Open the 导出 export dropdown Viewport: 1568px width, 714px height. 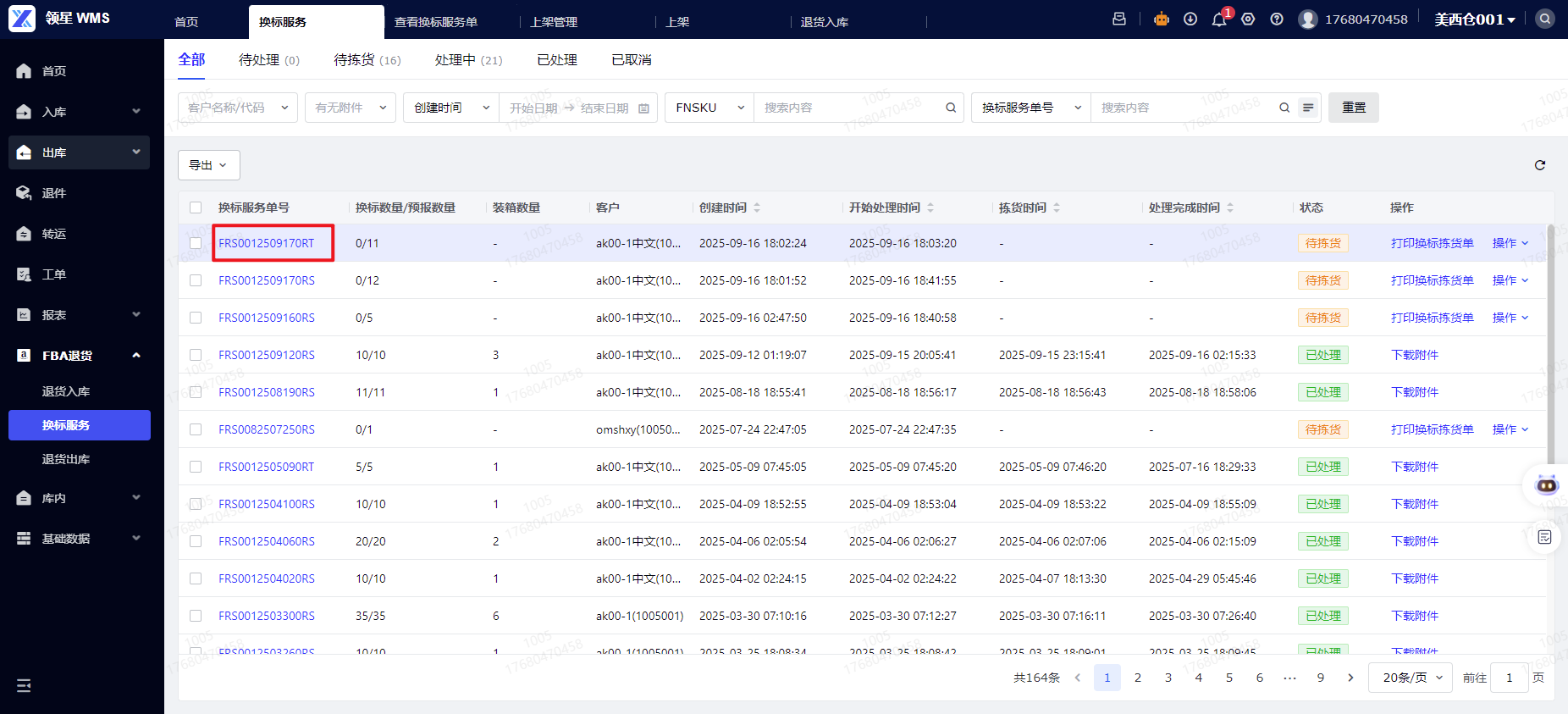(208, 165)
